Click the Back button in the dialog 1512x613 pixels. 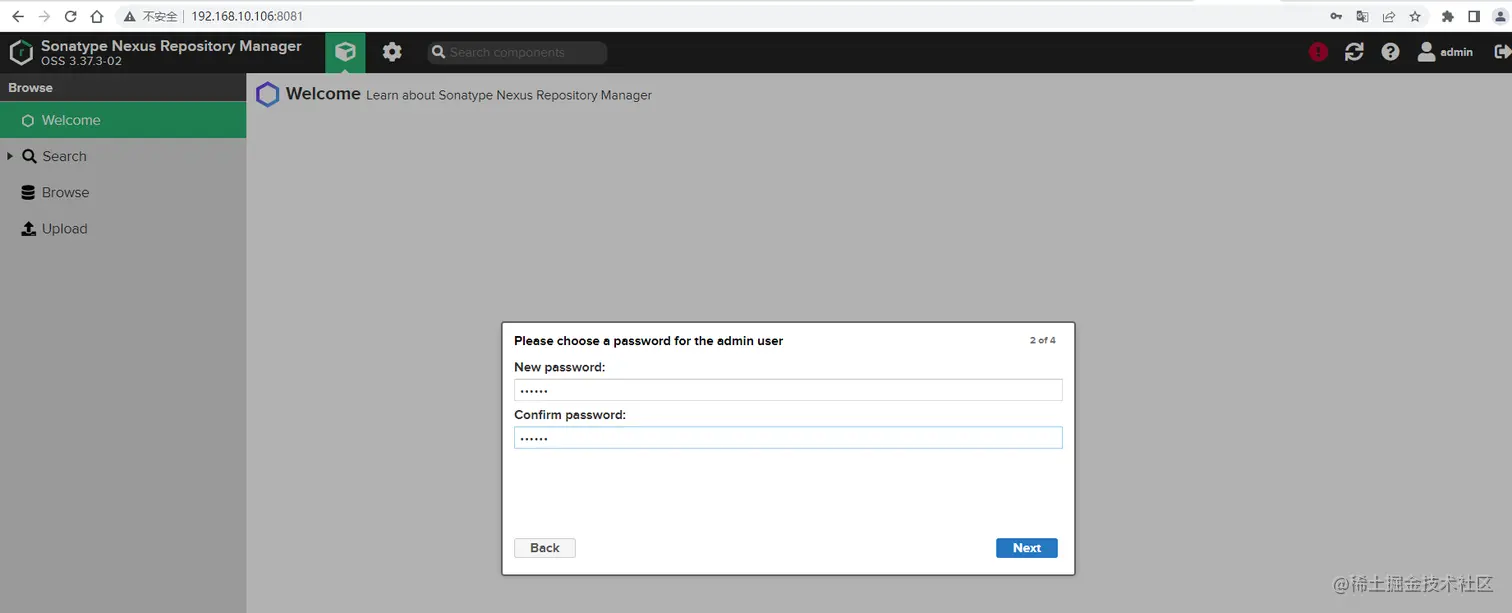click(x=545, y=548)
